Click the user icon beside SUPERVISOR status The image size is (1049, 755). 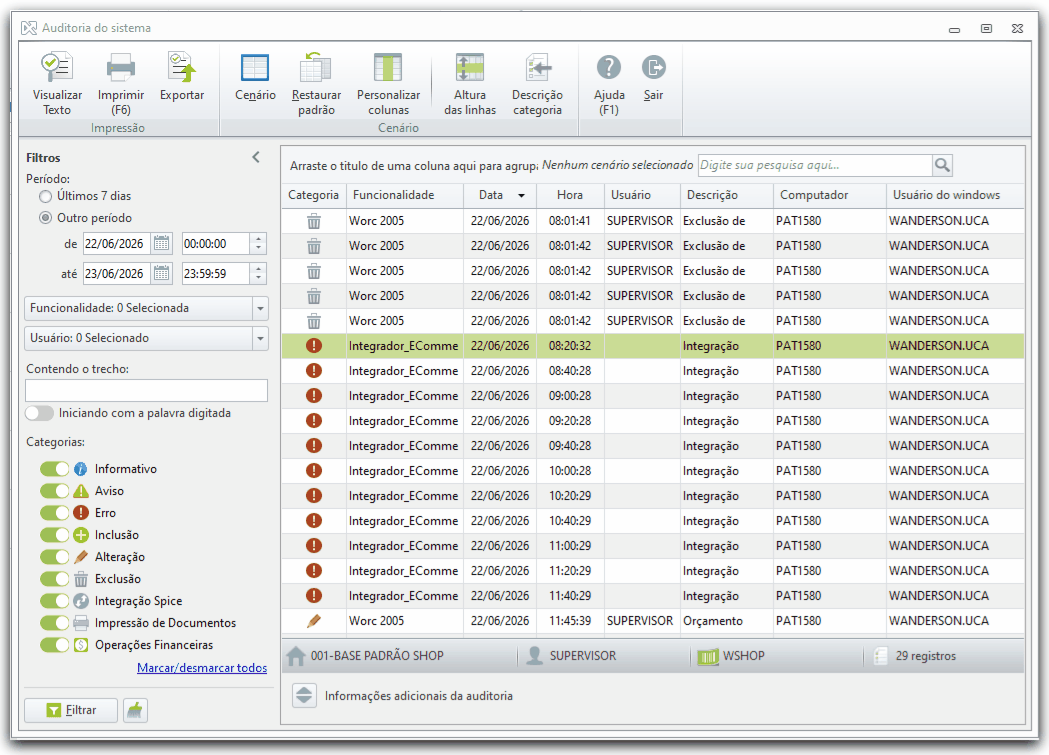tap(535, 656)
